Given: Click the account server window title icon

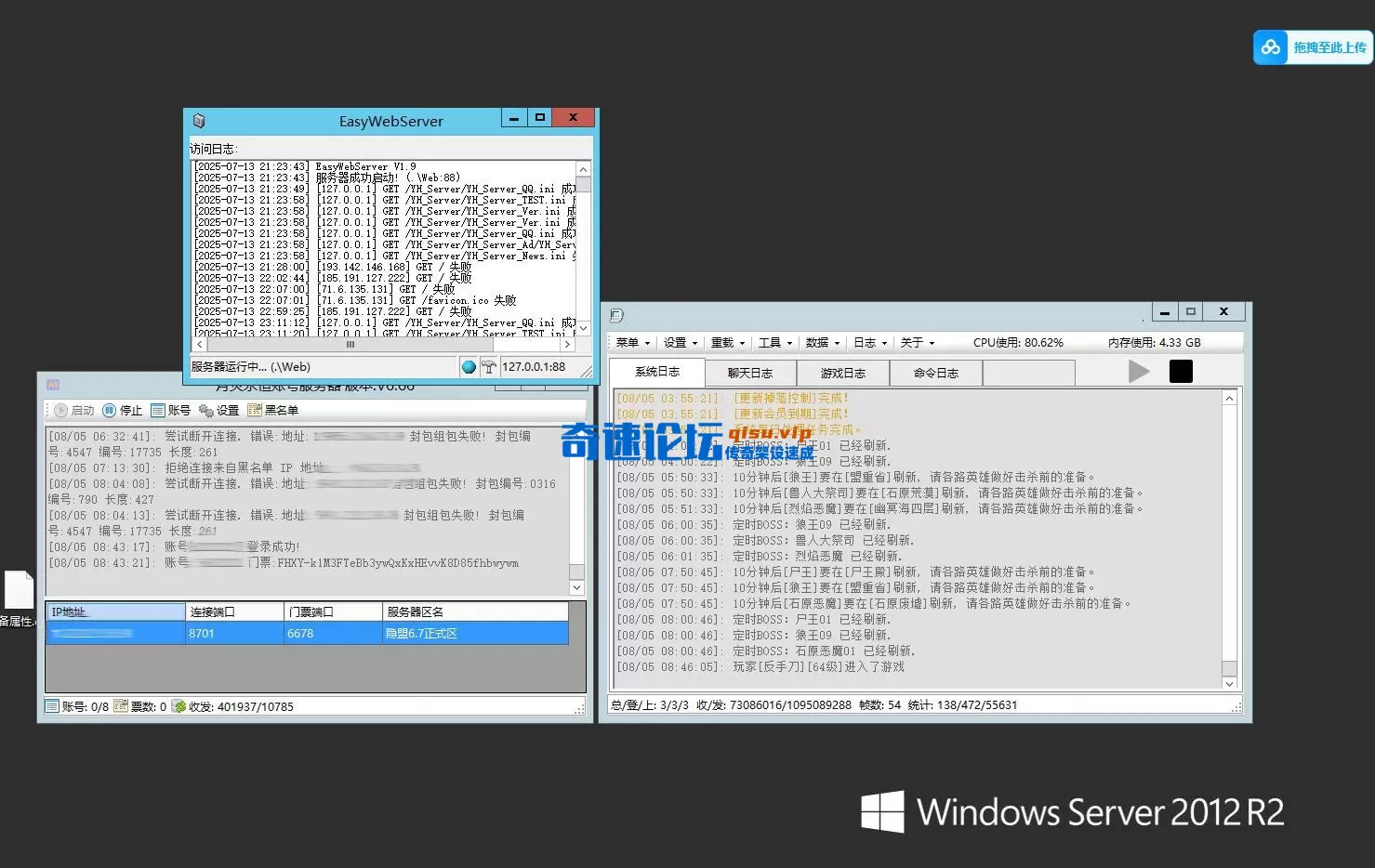Looking at the screenshot, I should tap(53, 384).
